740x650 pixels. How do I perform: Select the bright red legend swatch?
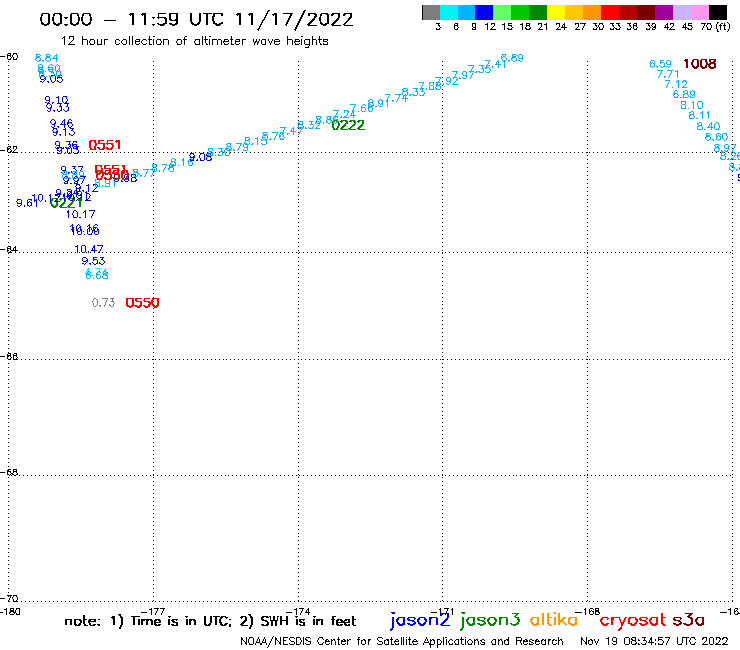610,12
